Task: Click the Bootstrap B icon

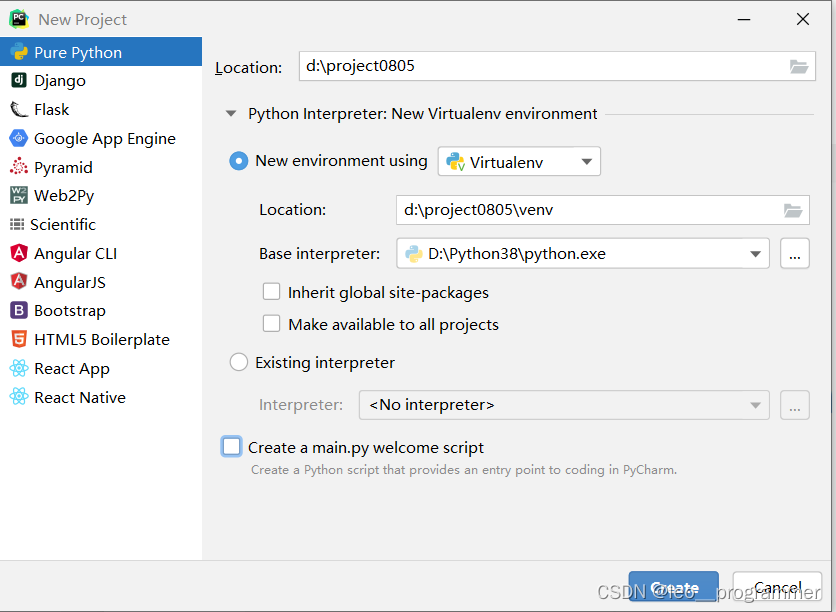Action: click(x=19, y=310)
